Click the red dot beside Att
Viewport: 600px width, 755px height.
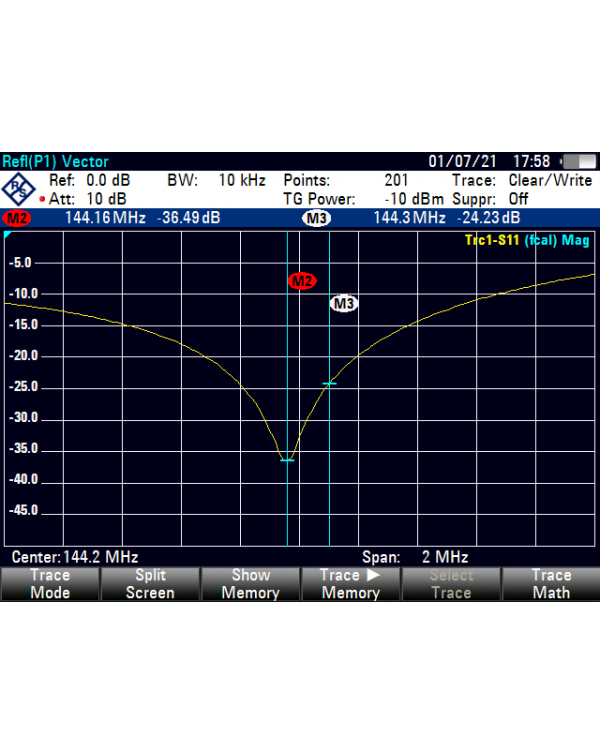[42, 199]
